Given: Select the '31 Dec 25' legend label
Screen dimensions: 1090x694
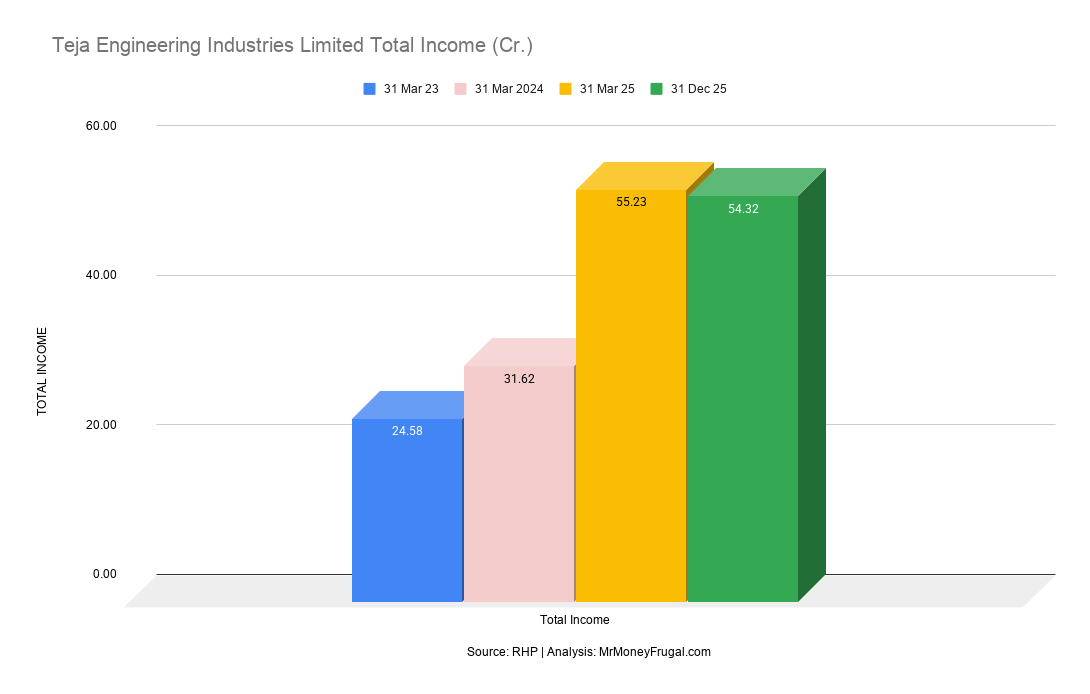Looking at the screenshot, I should coord(699,89).
